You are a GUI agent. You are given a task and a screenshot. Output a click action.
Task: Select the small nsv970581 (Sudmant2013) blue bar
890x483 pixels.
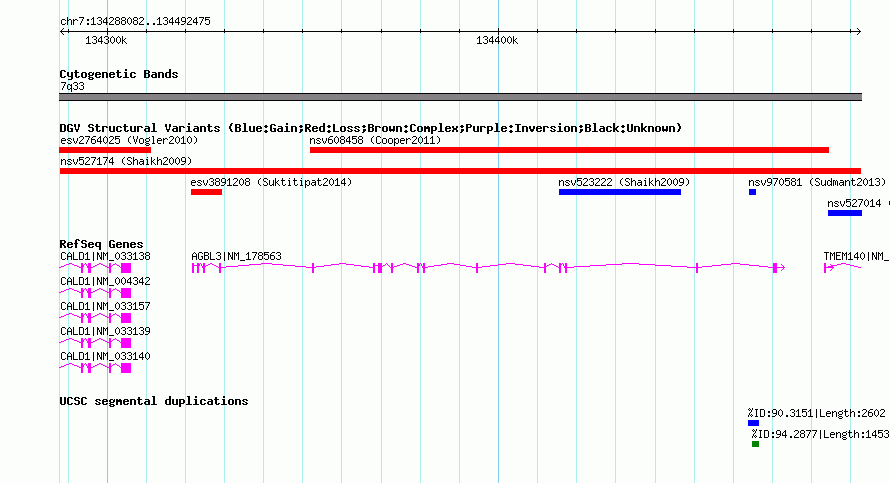(752, 192)
